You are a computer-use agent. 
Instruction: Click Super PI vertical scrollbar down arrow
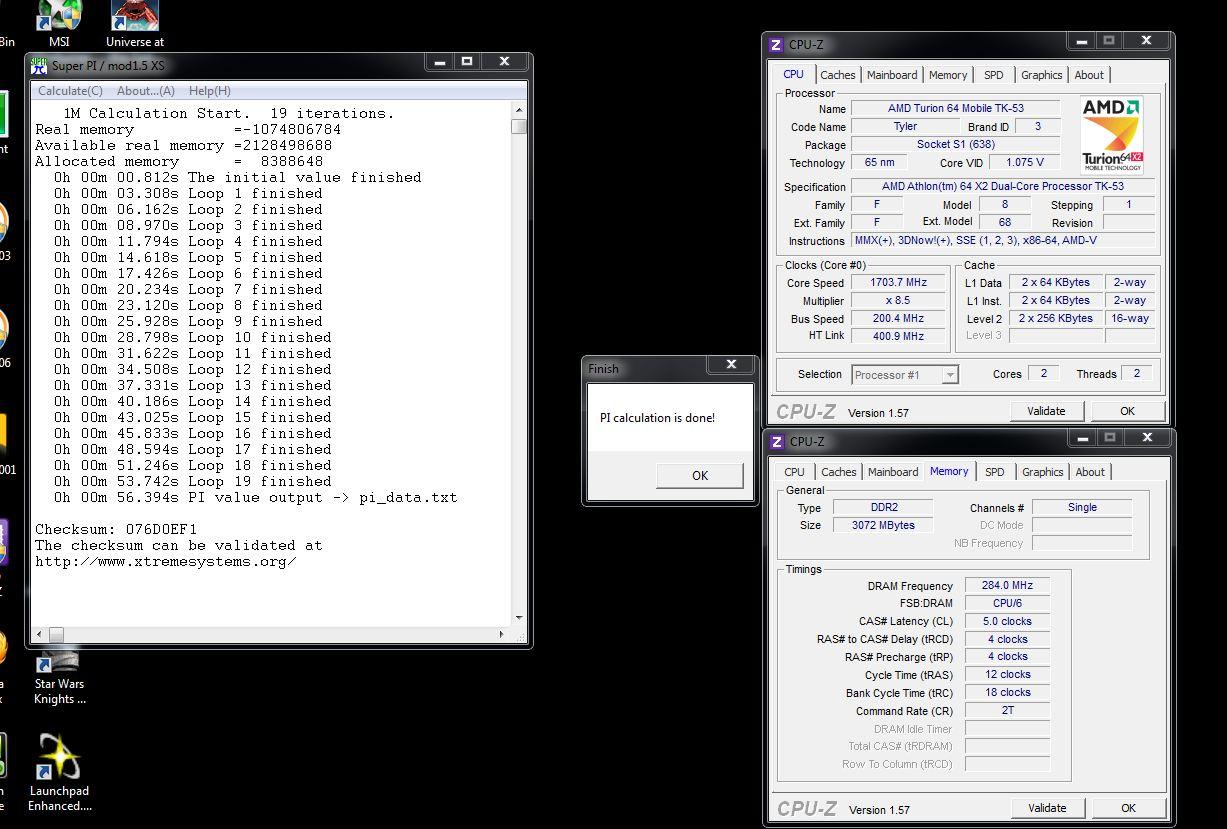coord(518,617)
